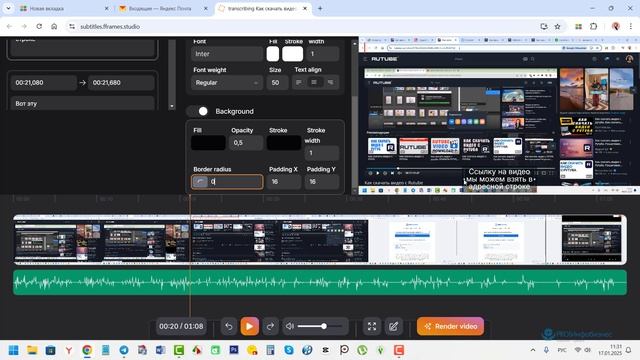Open File Explorer from taskbar
The image size is (640, 360).
click(32, 350)
